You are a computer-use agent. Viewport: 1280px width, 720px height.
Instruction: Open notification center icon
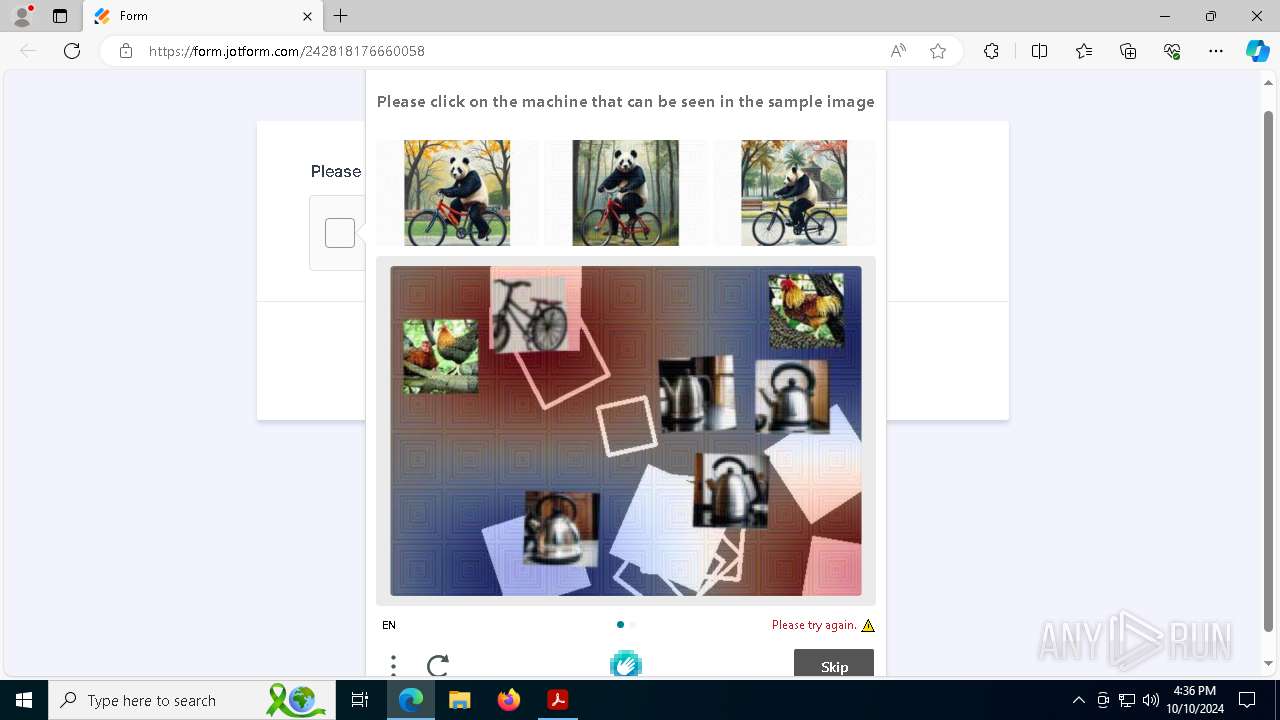[1247, 700]
